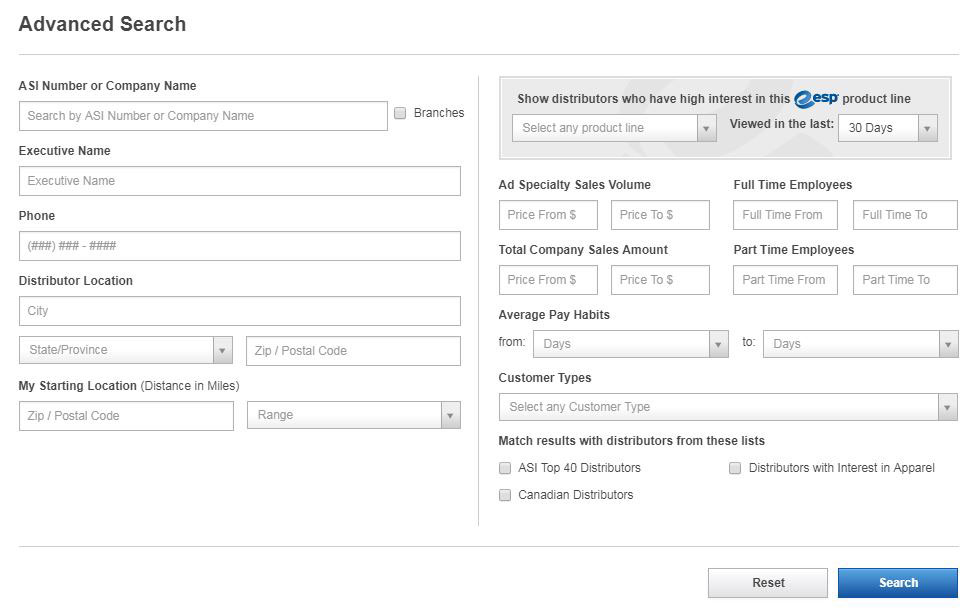The height and width of the screenshot is (613, 974).
Task: Click the Reset button
Action: point(768,583)
